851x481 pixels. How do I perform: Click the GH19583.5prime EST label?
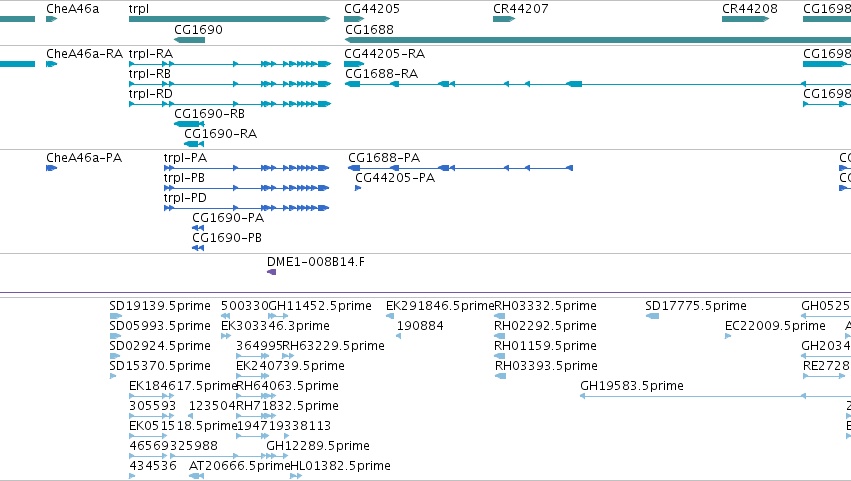tap(632, 386)
